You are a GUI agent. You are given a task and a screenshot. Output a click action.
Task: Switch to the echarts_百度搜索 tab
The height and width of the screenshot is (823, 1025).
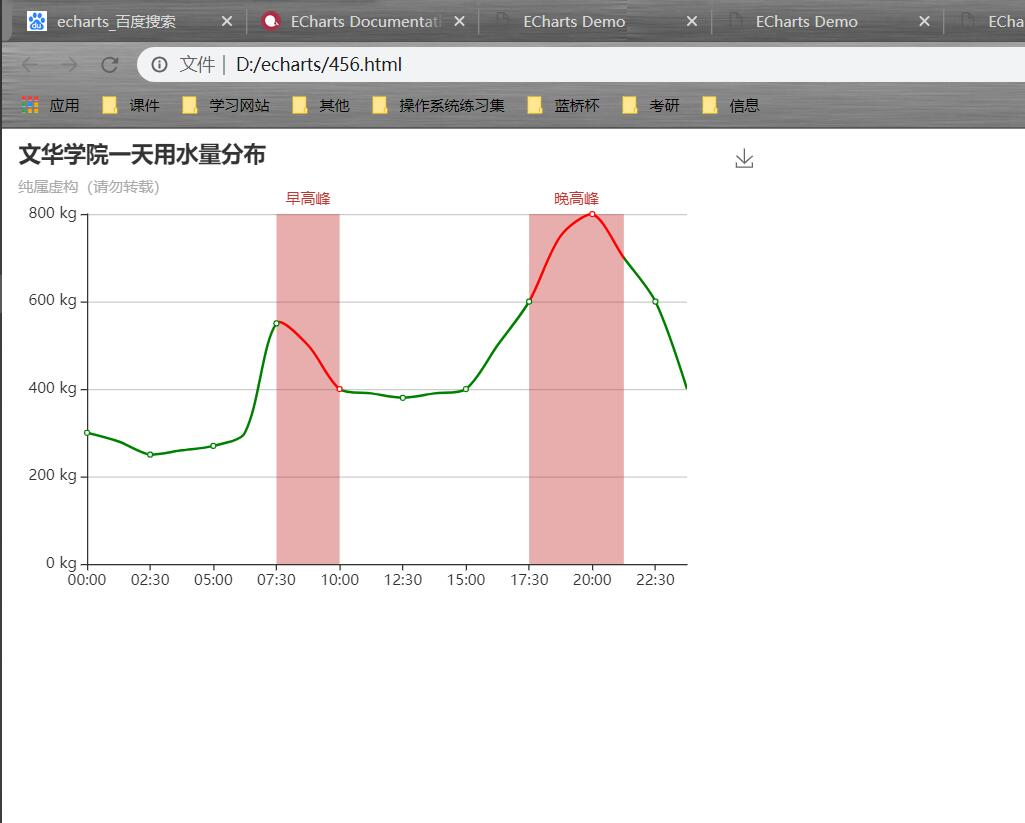click(x=129, y=22)
